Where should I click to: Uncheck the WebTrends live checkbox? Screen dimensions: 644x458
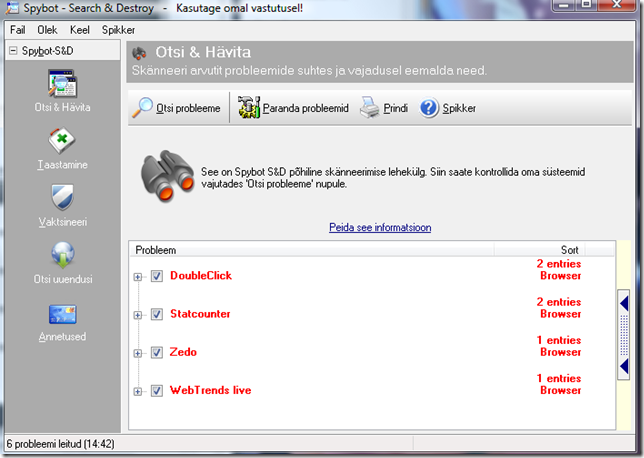tap(156, 390)
